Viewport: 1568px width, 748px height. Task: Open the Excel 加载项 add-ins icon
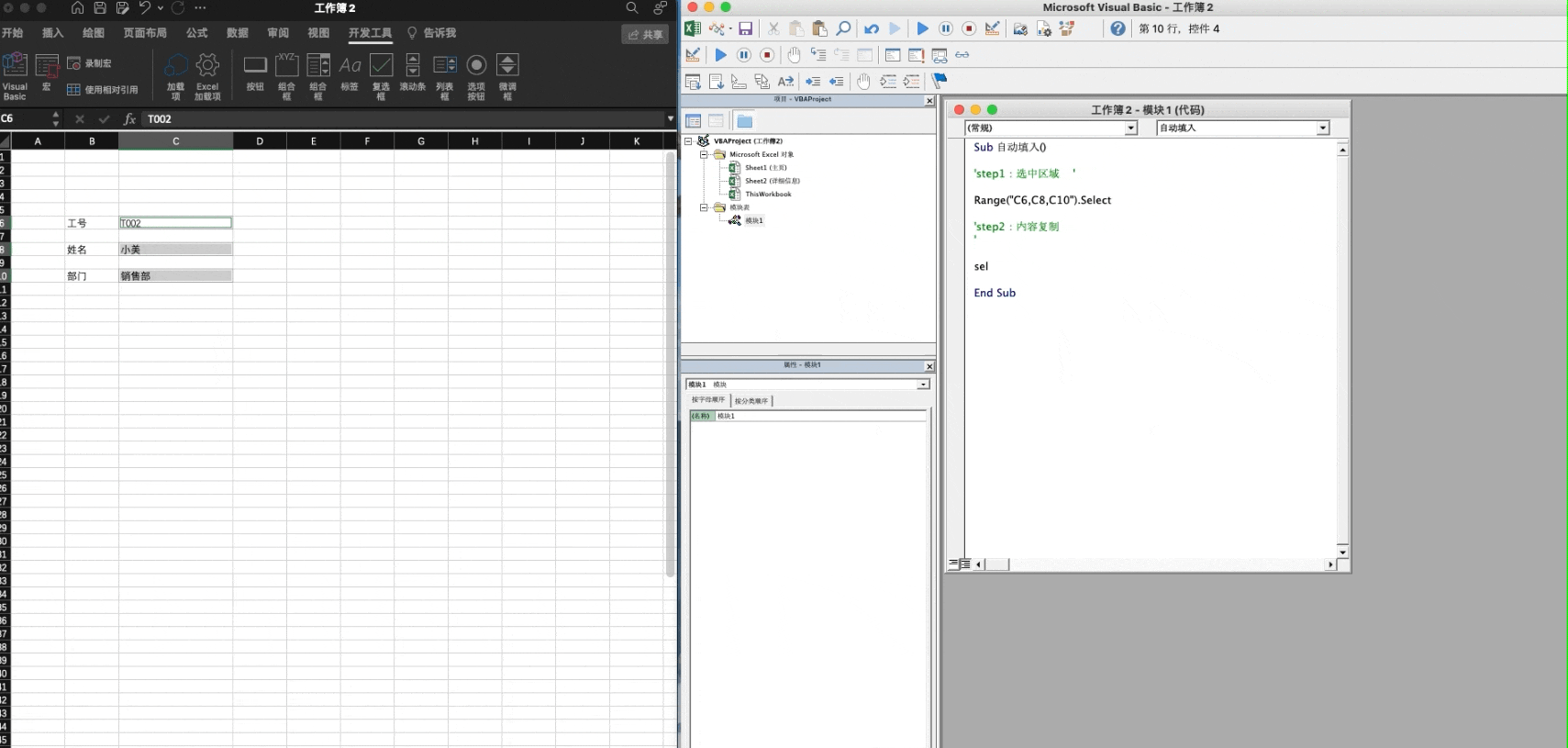(207, 76)
